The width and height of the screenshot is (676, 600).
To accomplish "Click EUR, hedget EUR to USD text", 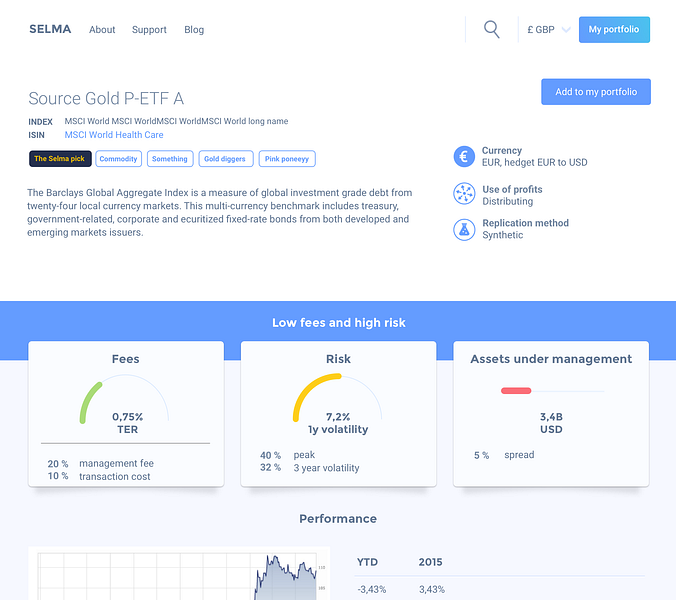I will [x=535, y=162].
